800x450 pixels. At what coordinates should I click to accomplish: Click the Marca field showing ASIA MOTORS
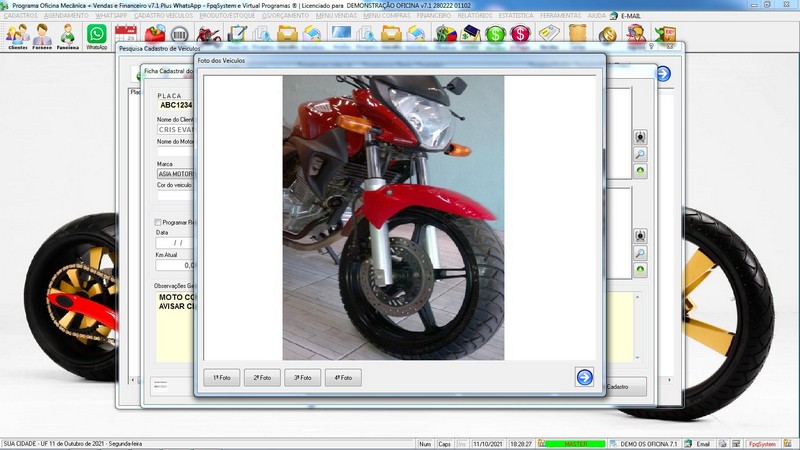[176, 174]
